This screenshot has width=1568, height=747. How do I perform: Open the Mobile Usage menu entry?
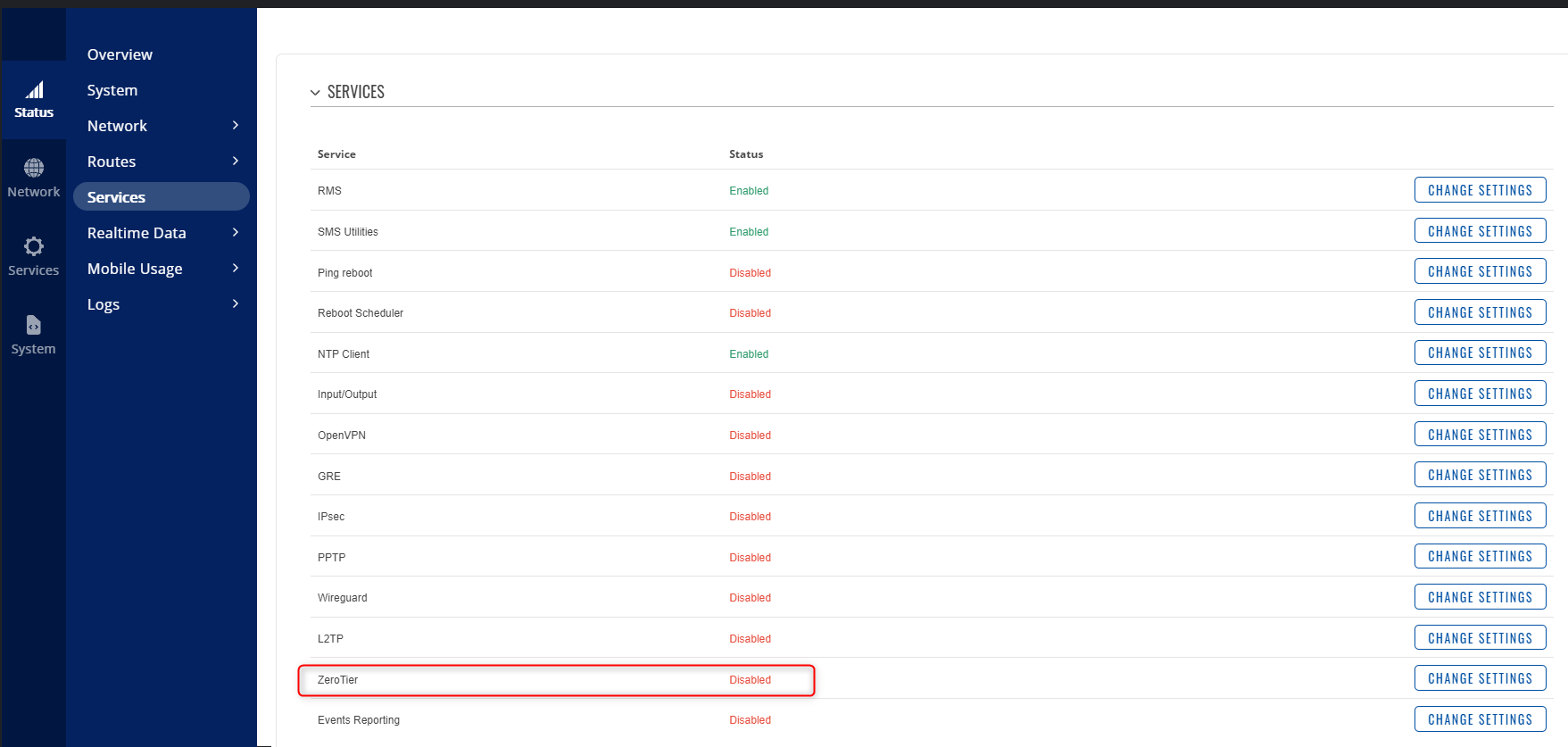coord(135,269)
